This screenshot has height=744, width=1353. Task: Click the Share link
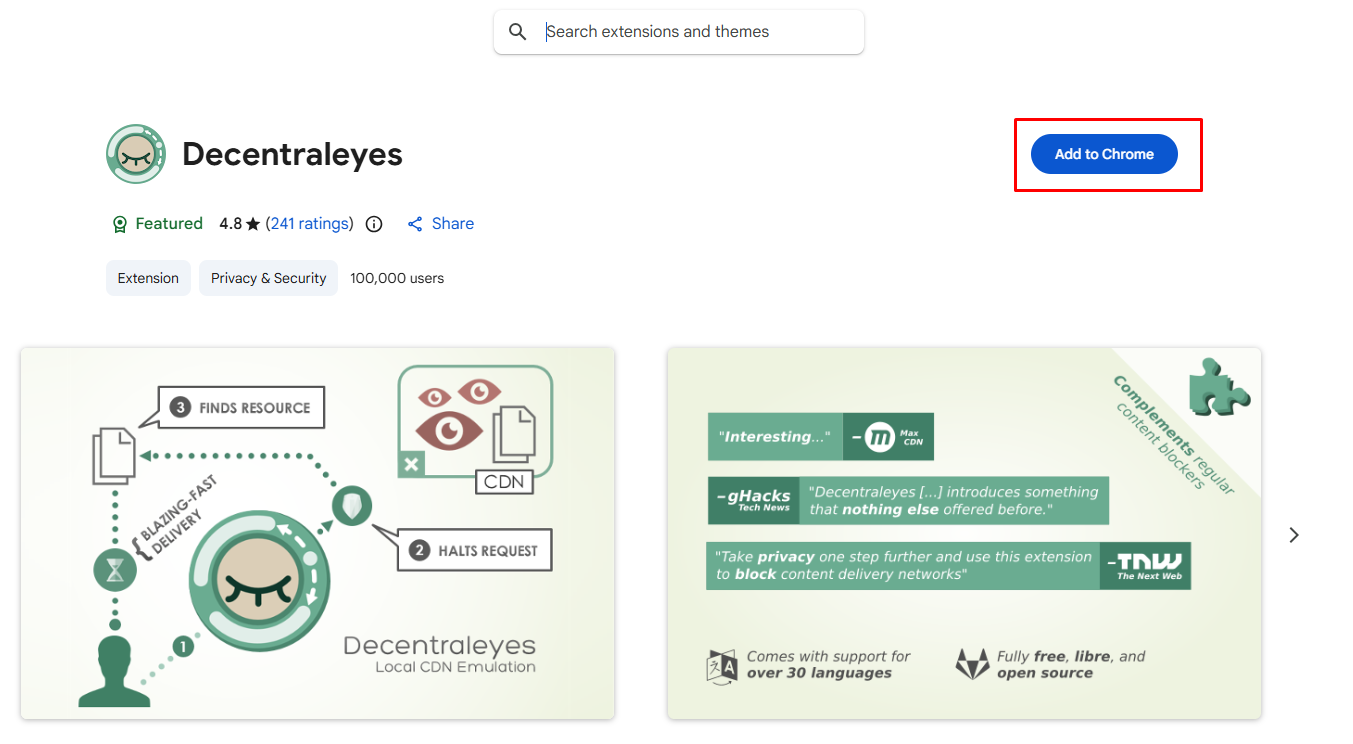pos(441,224)
